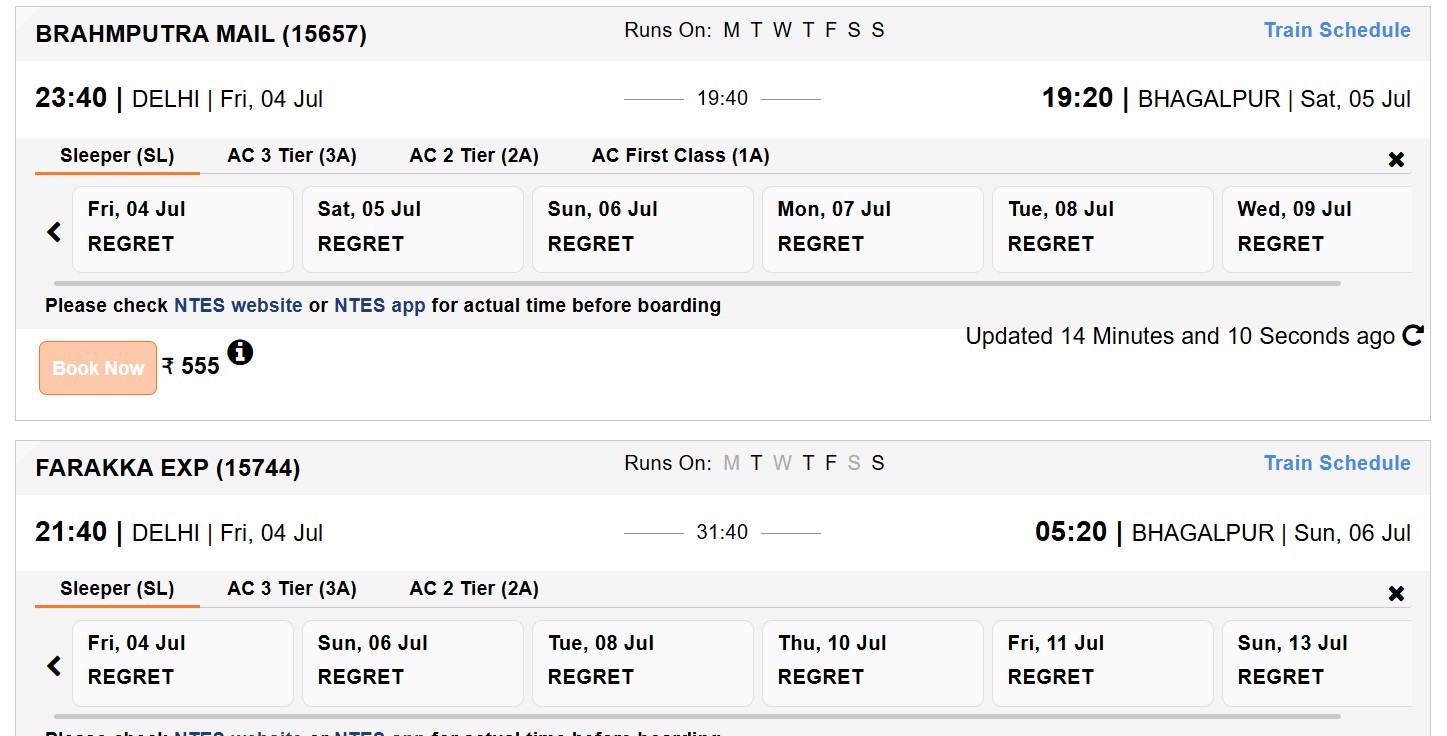Go to previous dates arrow for Brahmputra Mail
Viewport: 1447px width, 736px height.
[x=54, y=232]
